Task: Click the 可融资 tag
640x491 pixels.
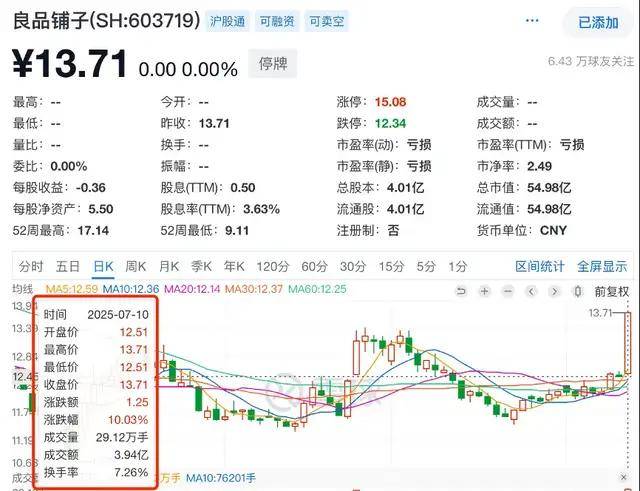Action: [277, 21]
